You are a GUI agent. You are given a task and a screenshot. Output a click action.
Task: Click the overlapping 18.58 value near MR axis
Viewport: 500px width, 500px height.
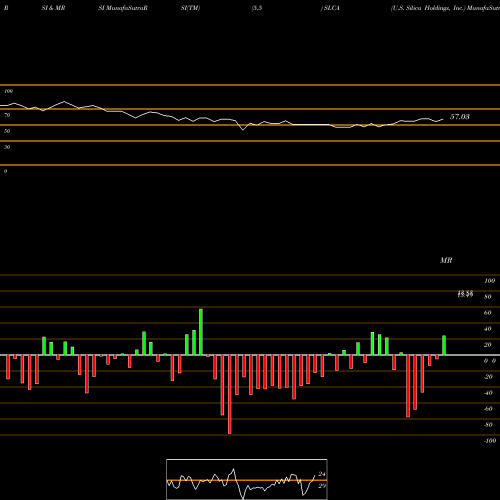pos(465,294)
